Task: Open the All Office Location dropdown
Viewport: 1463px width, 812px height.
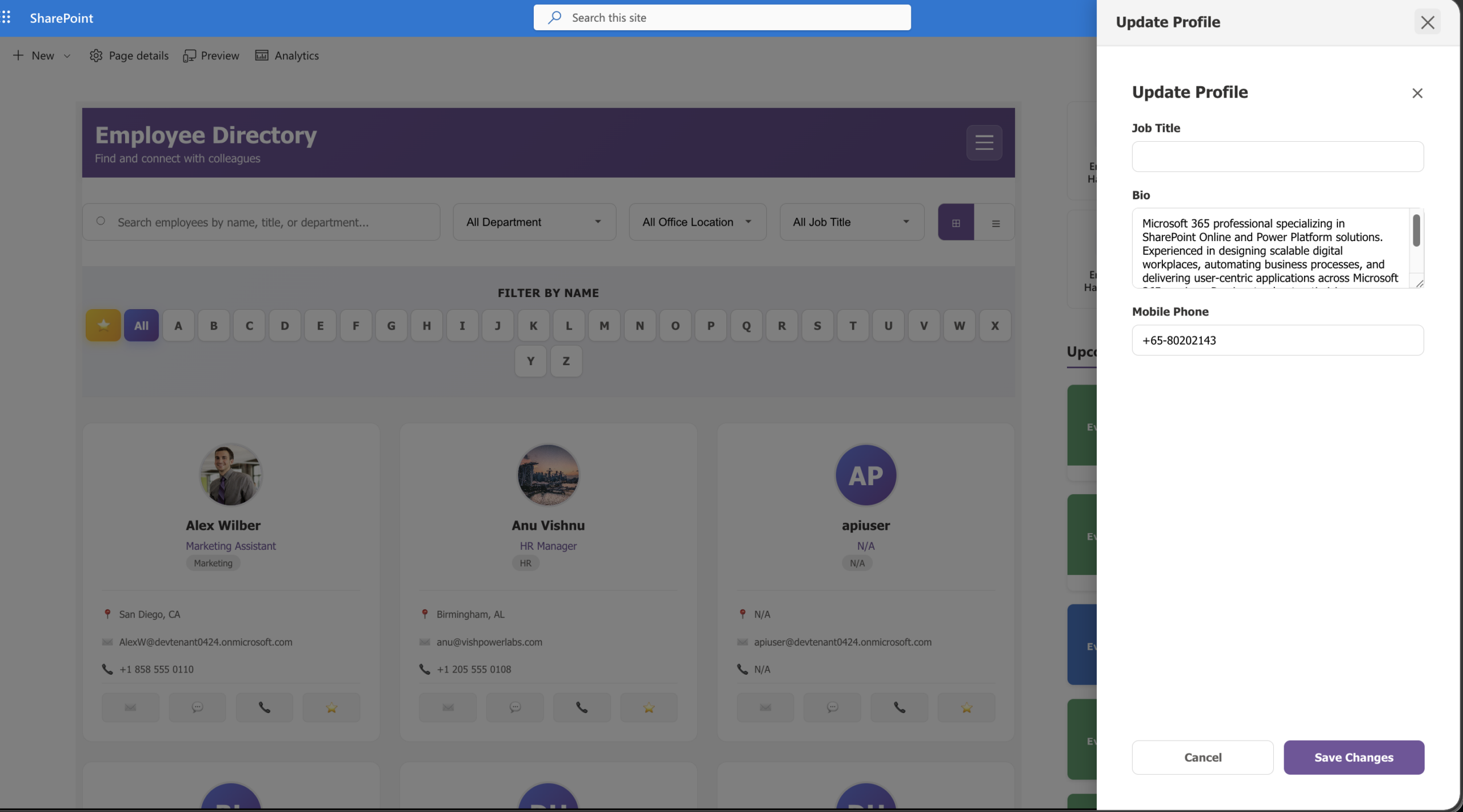Action: 697,222
